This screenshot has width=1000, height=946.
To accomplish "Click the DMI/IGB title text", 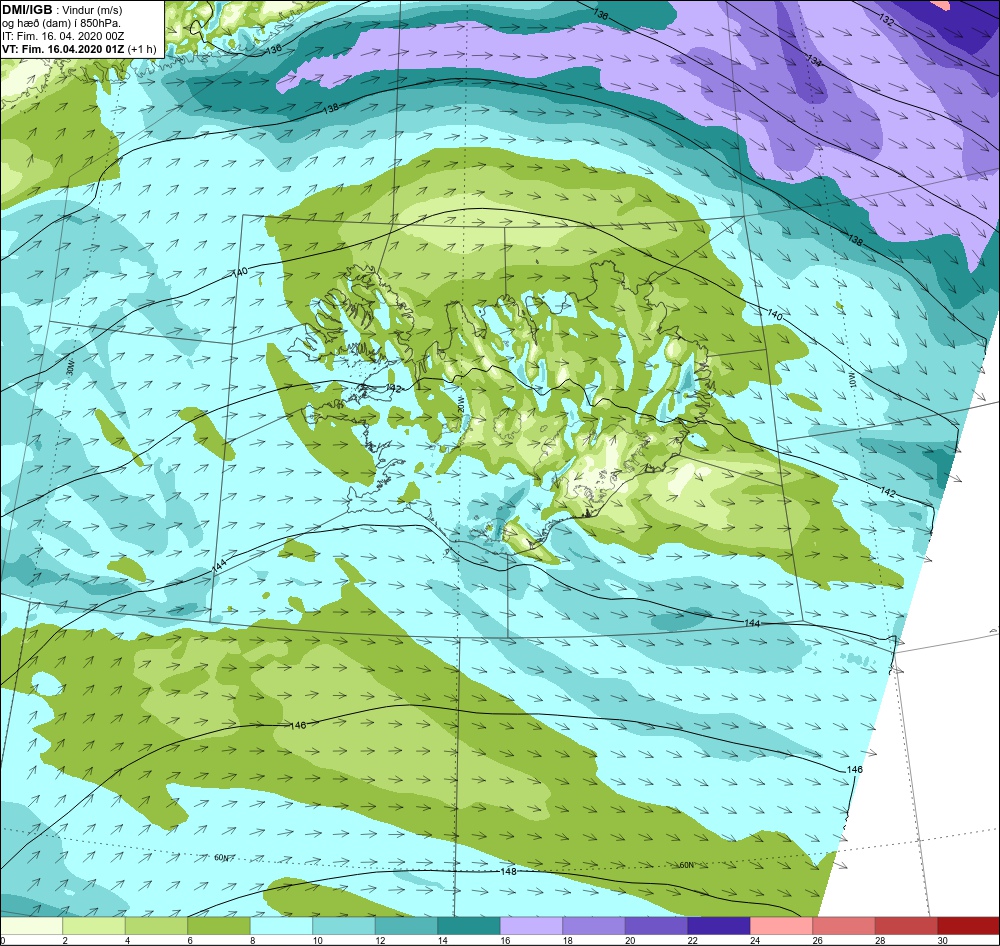I will [x=27, y=10].
